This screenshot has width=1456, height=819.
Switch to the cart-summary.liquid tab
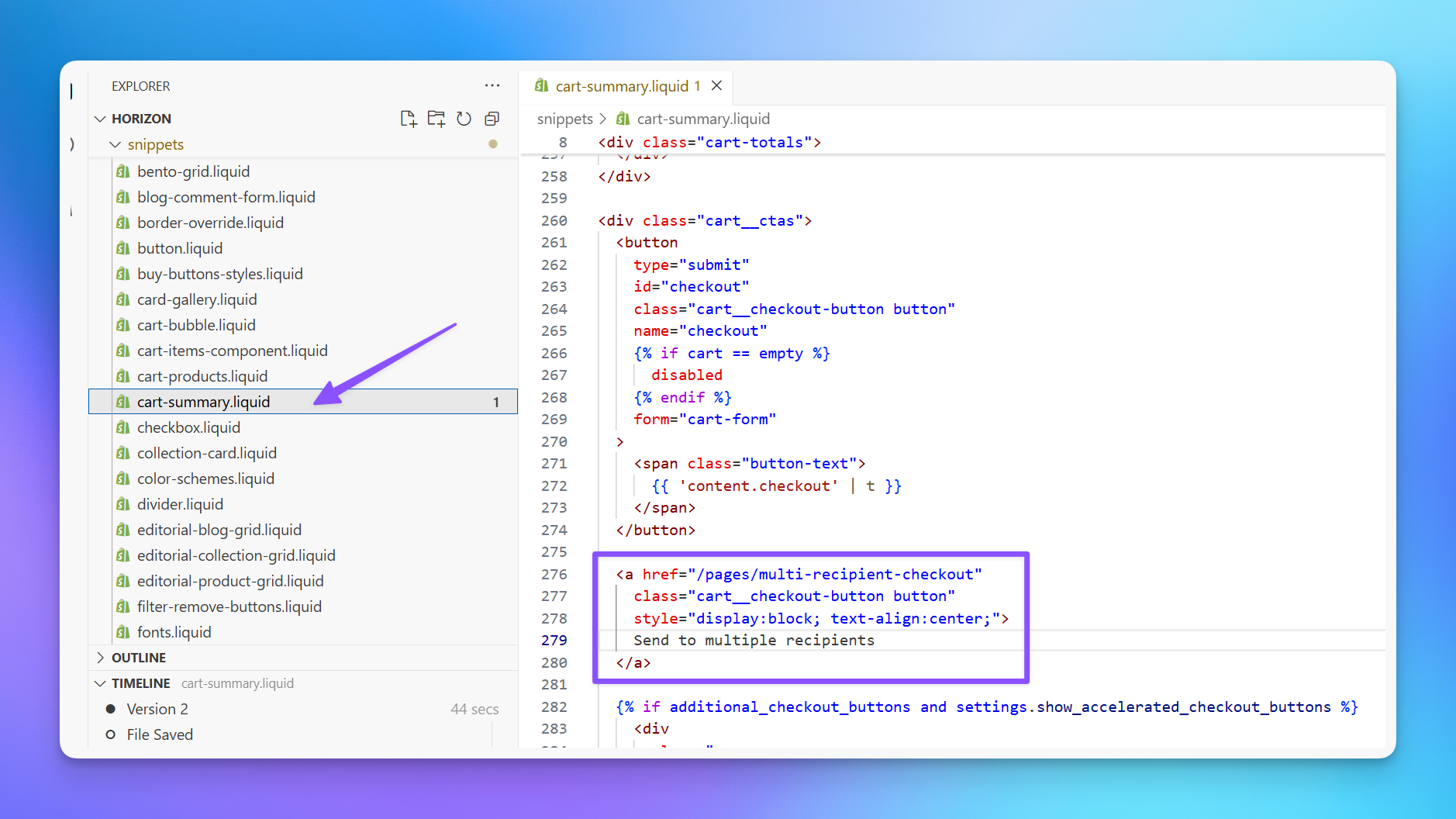click(626, 85)
